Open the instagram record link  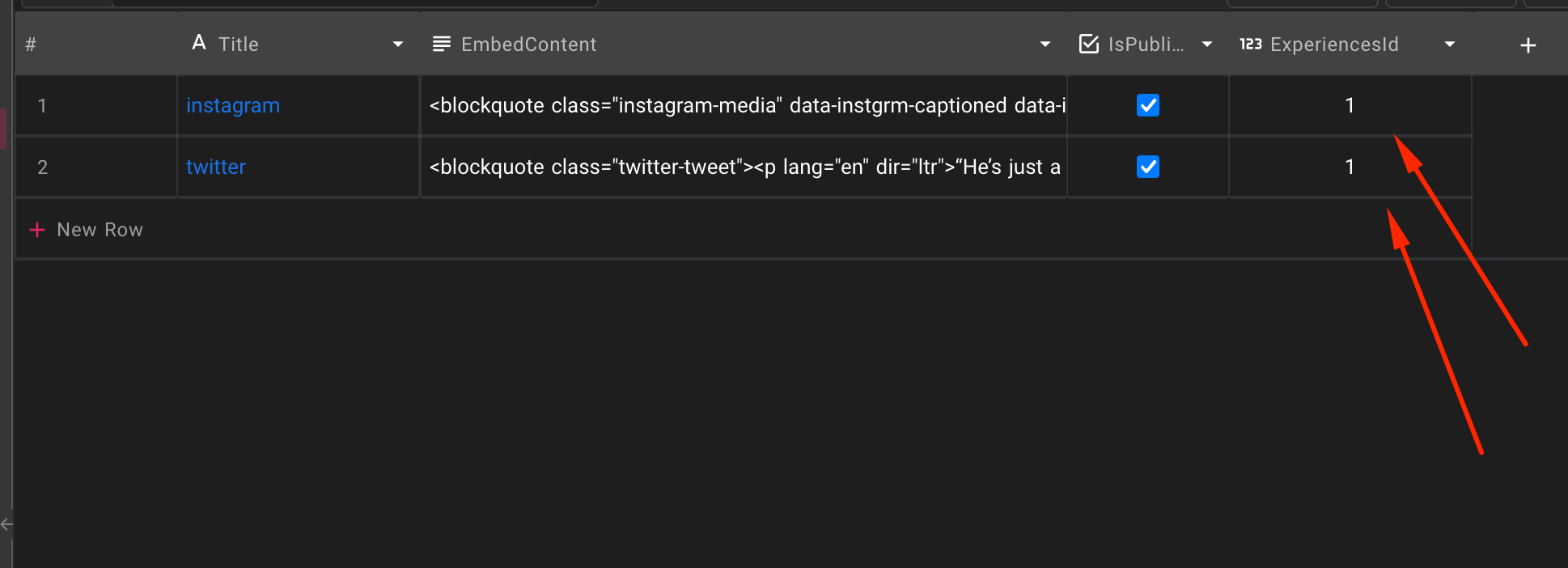coord(233,105)
